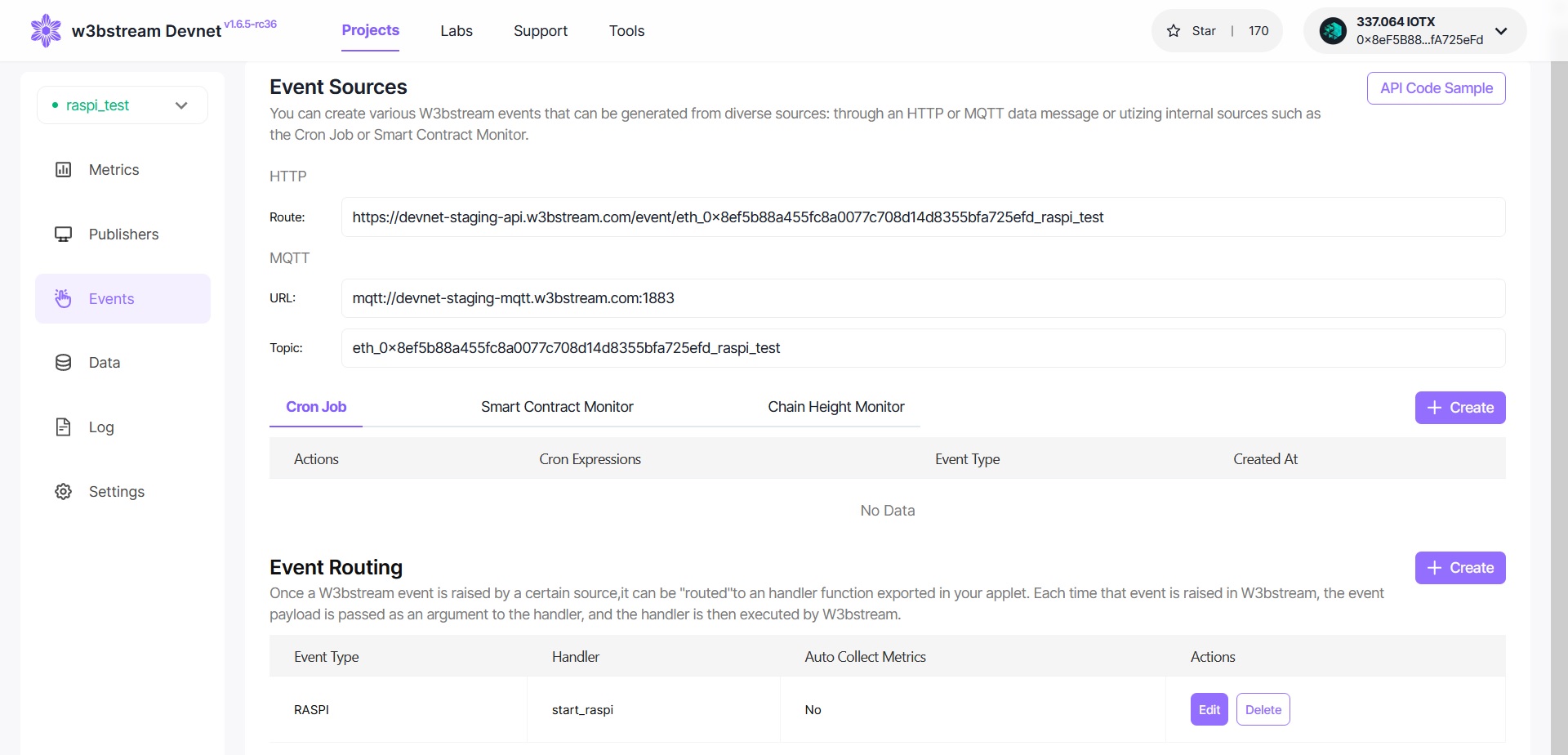Click the No value under Auto Collect Metrics
The width and height of the screenshot is (1568, 755).
click(x=813, y=710)
